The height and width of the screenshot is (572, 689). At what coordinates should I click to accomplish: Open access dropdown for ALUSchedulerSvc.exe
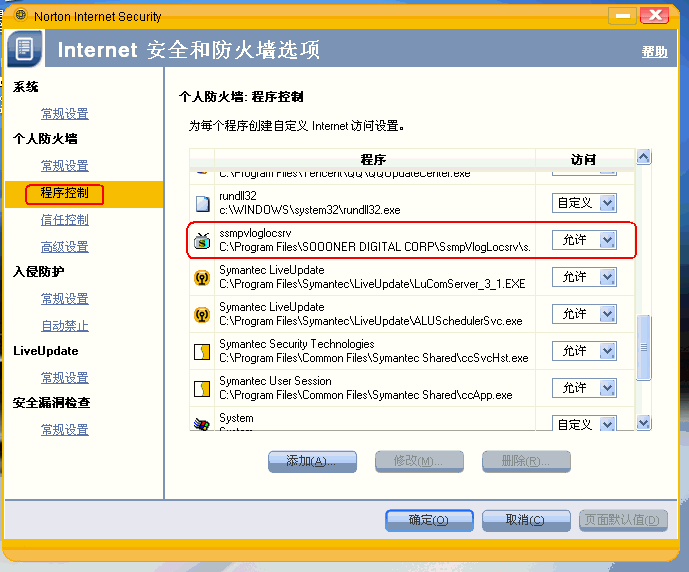pos(608,314)
